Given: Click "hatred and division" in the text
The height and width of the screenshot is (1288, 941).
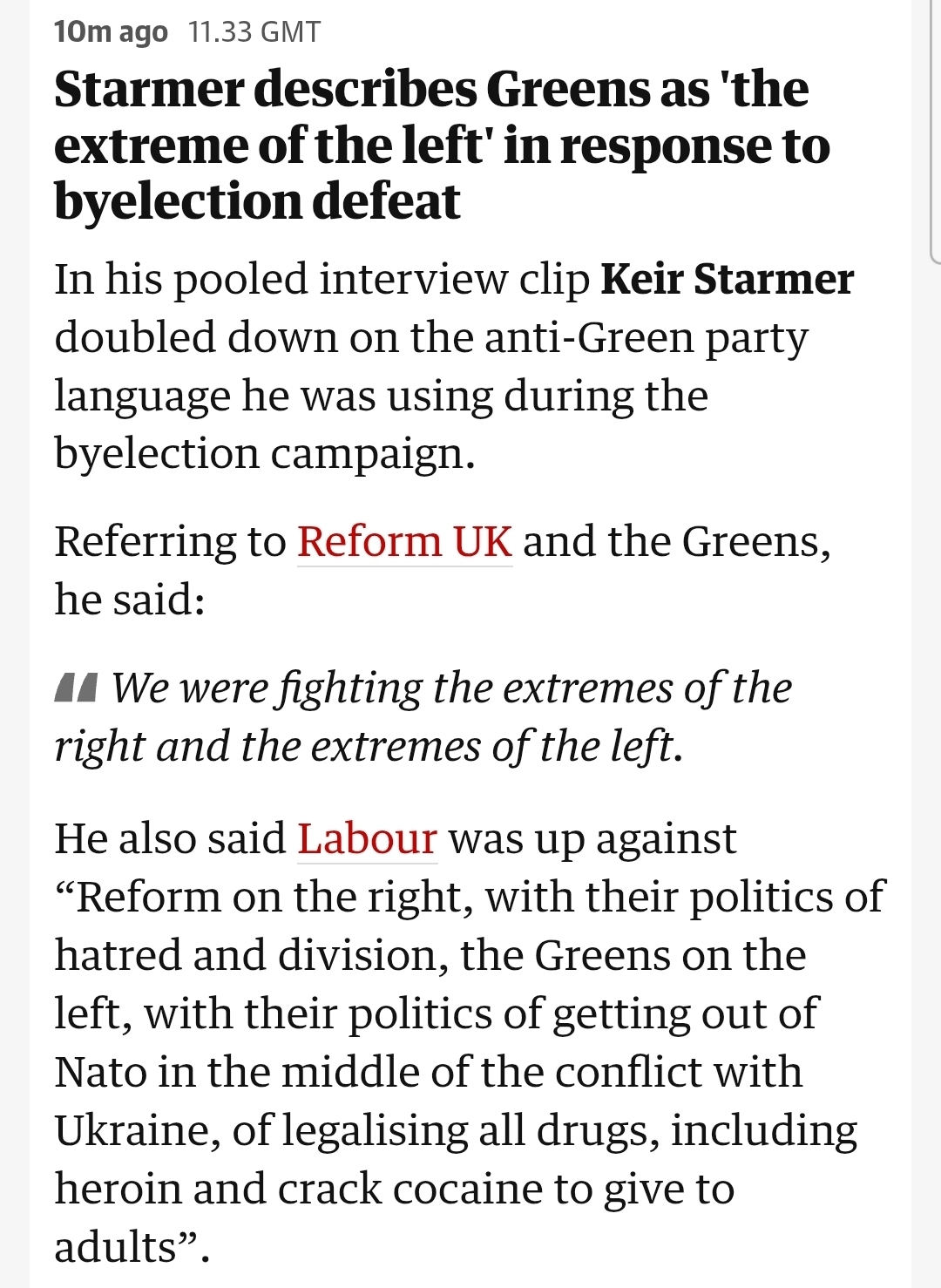Looking at the screenshot, I should coord(246,955).
